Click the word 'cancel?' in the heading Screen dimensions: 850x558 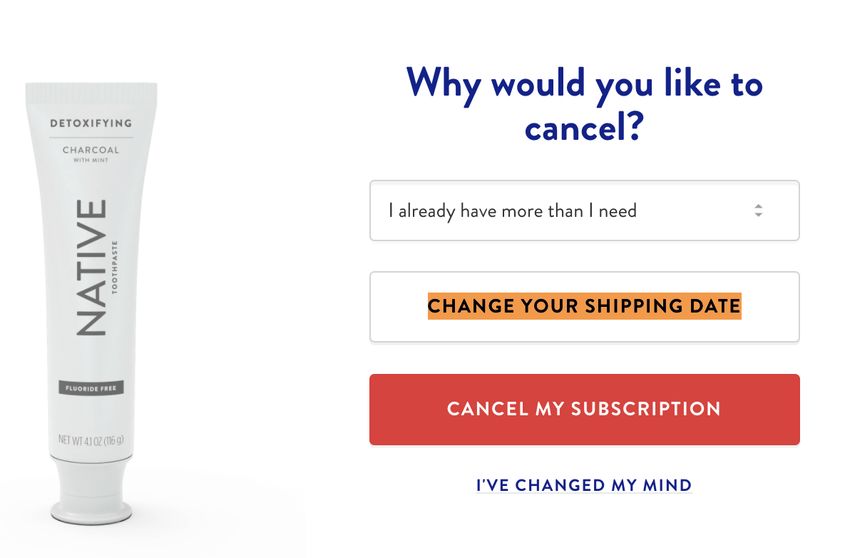(x=584, y=127)
